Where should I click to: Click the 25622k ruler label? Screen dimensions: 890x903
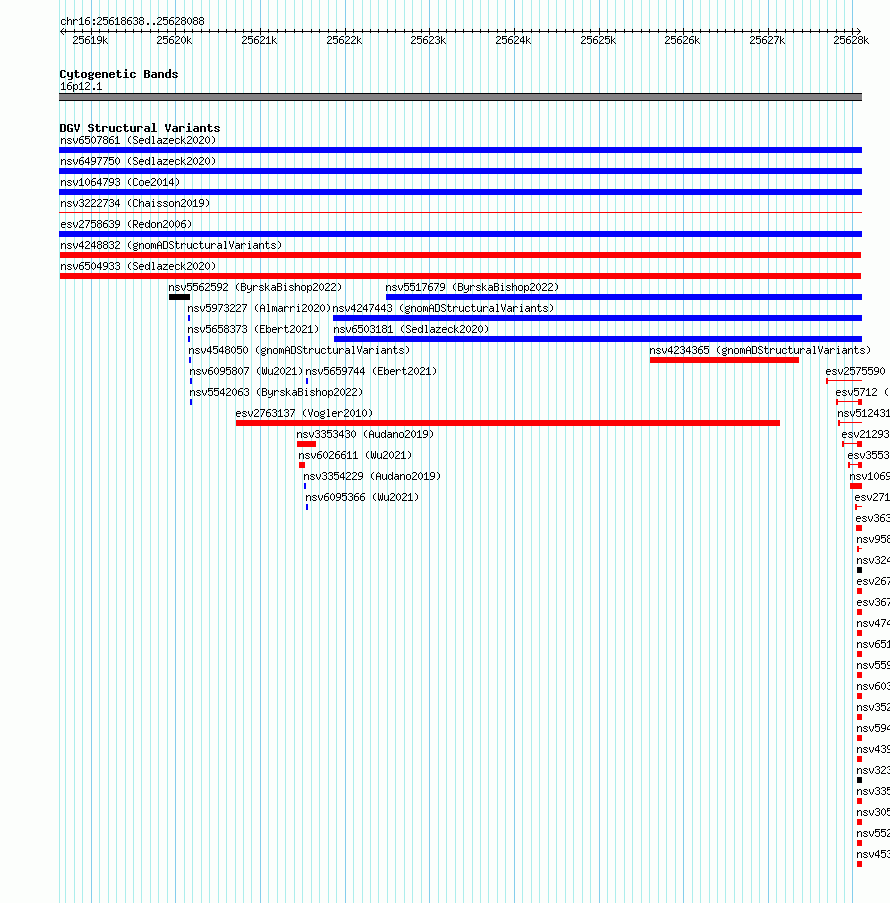point(344,40)
